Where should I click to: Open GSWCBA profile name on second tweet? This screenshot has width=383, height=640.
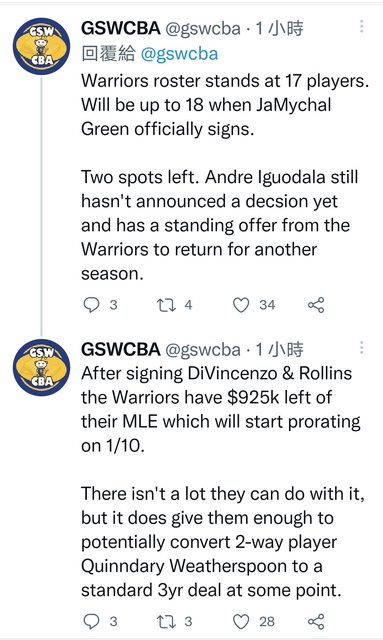[120, 349]
